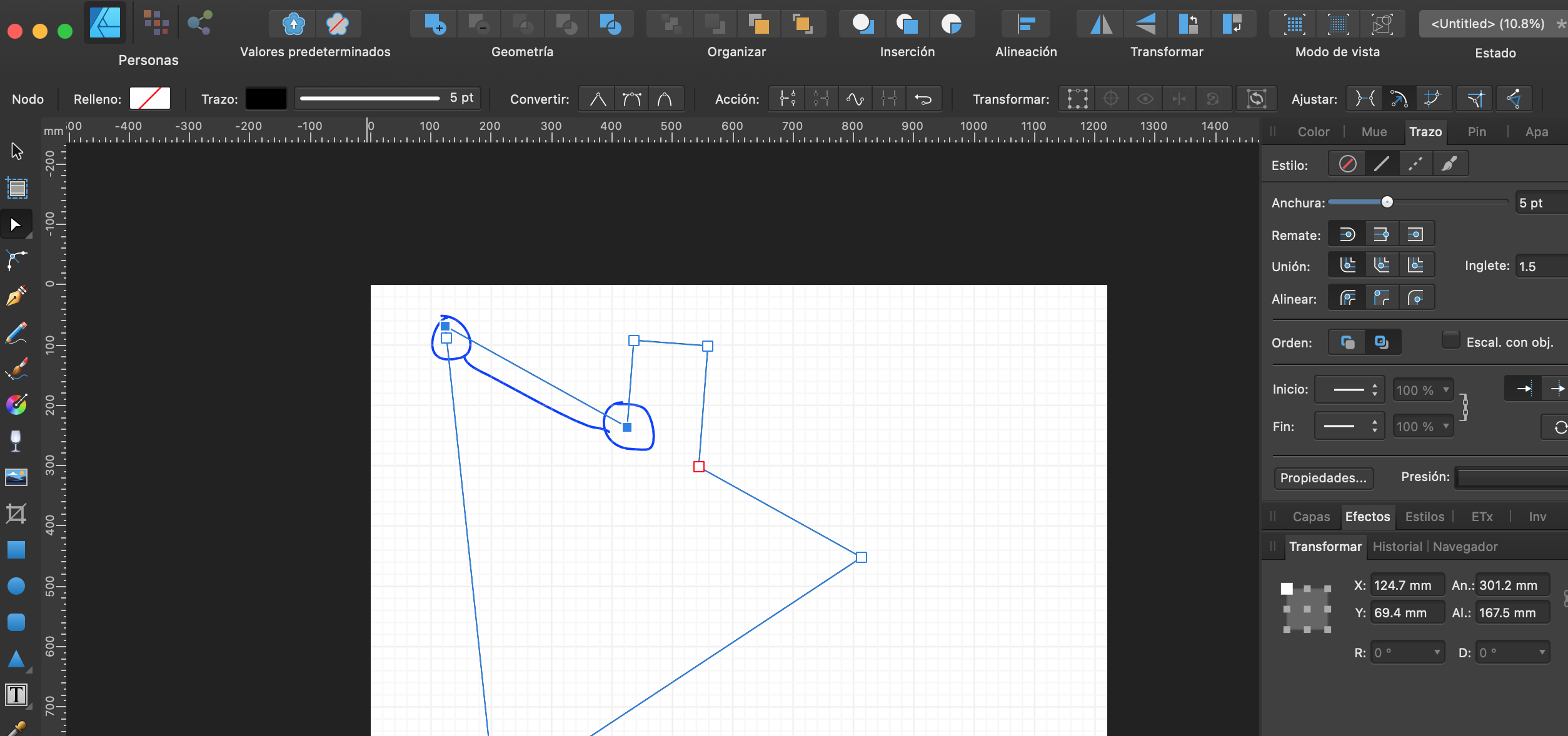Toggle the no-stroke style under Estilo
The height and width of the screenshot is (736, 1568).
click(x=1347, y=164)
